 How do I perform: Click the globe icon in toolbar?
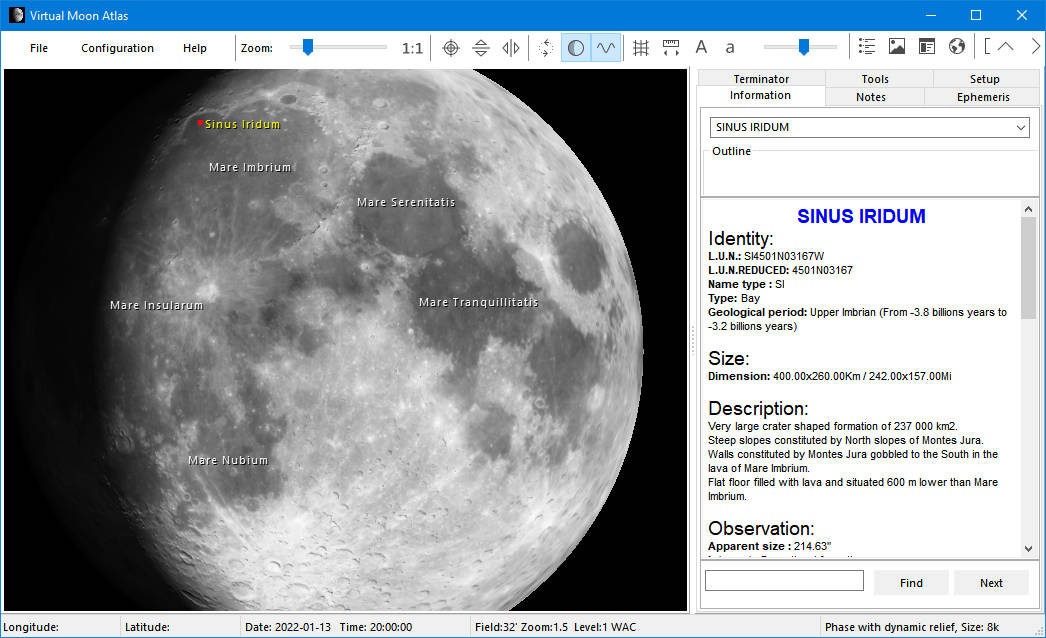957,47
